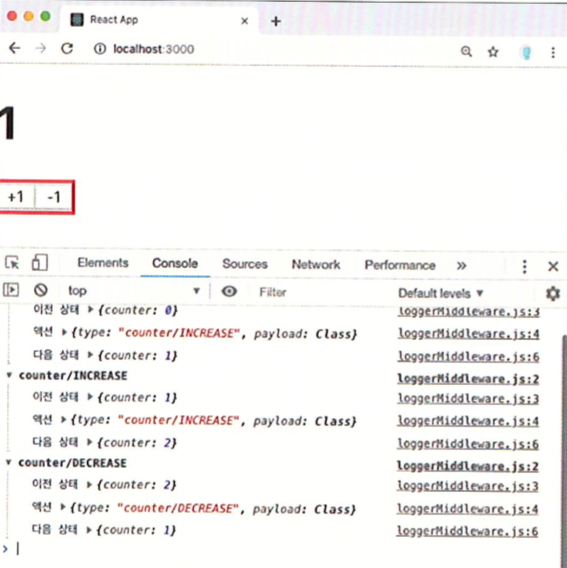Expand the {counter: 0} object

91,310
